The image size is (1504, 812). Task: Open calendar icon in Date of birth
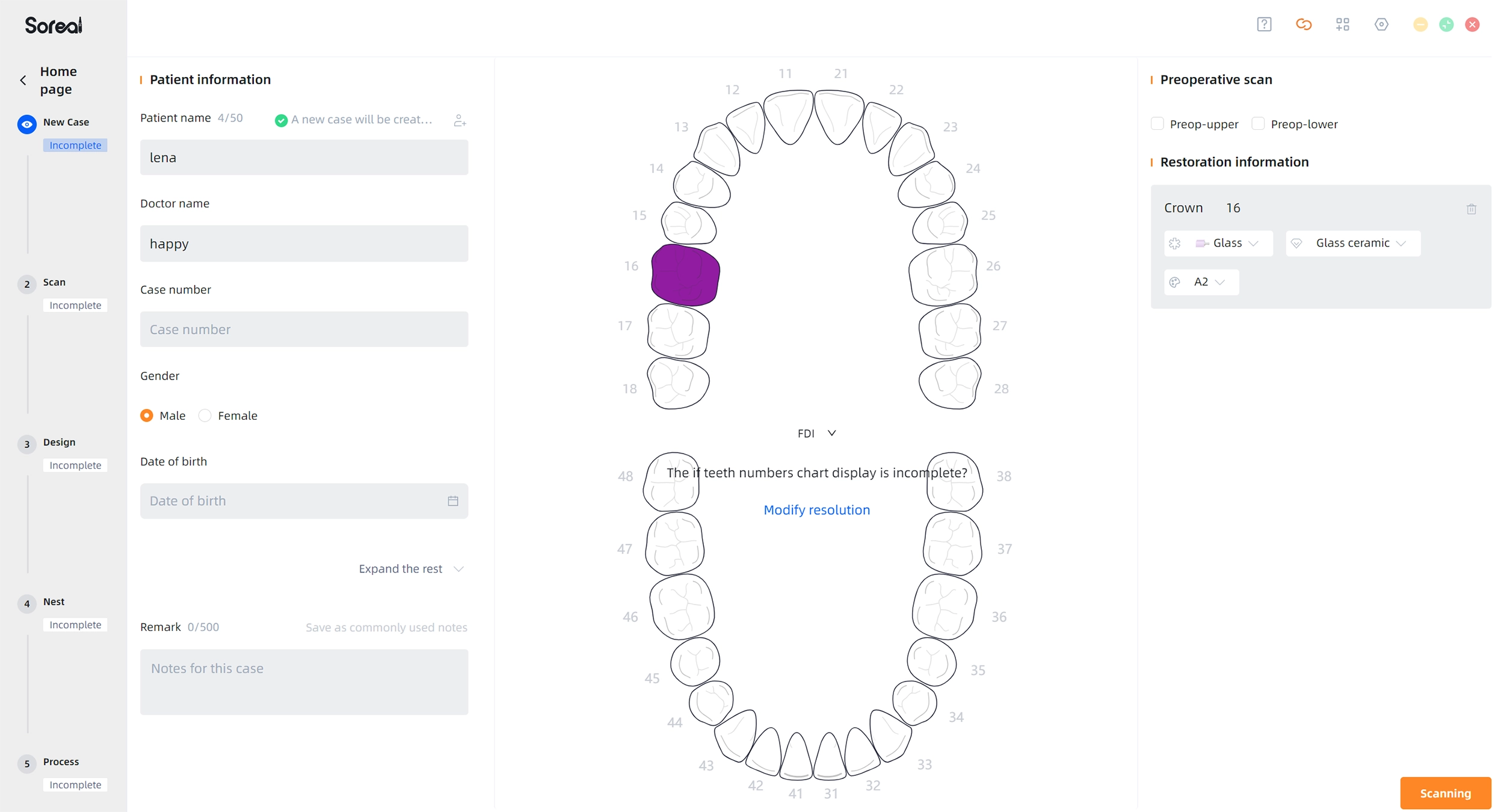[452, 501]
